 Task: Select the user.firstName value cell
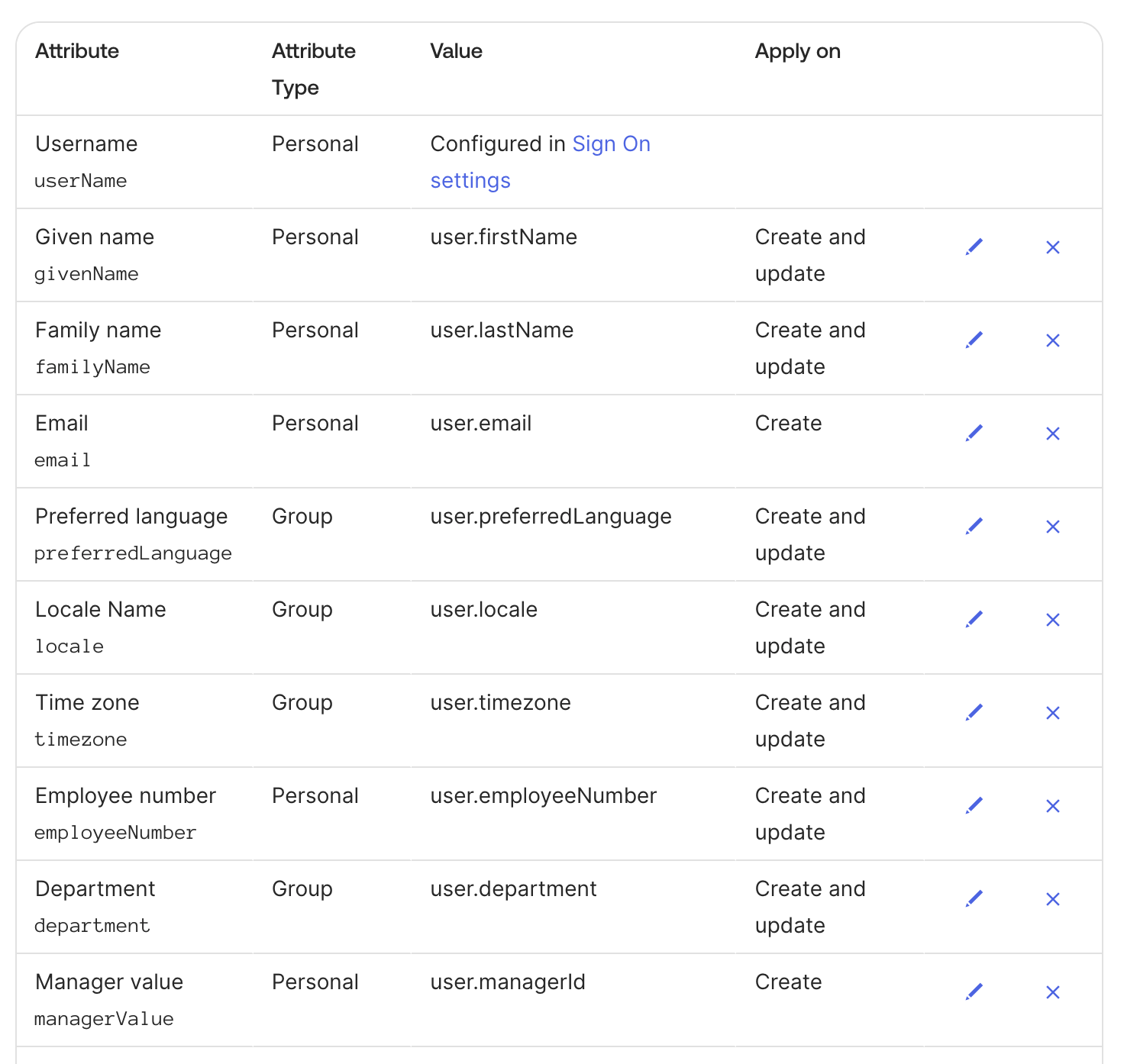[x=503, y=237]
